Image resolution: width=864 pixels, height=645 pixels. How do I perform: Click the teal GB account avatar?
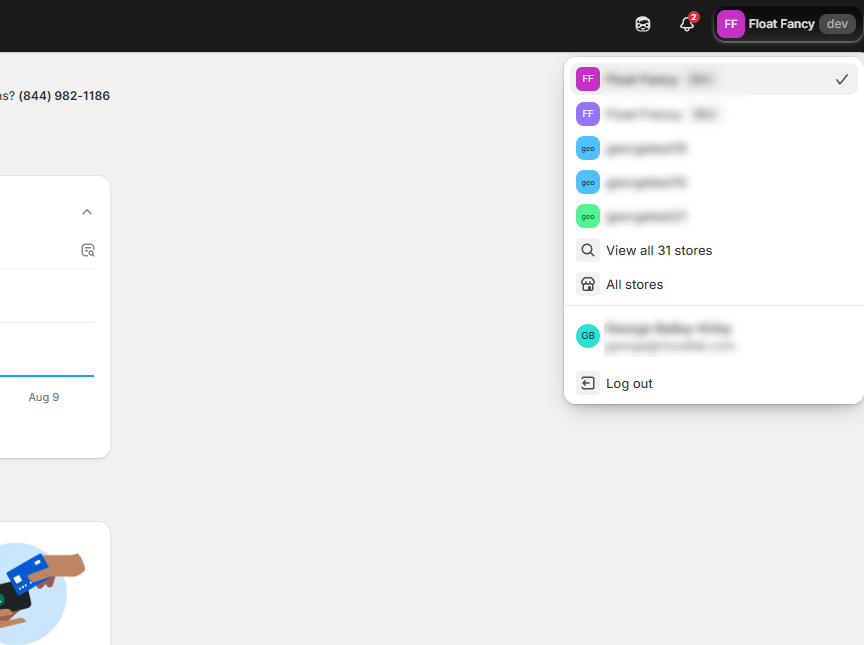click(x=588, y=336)
